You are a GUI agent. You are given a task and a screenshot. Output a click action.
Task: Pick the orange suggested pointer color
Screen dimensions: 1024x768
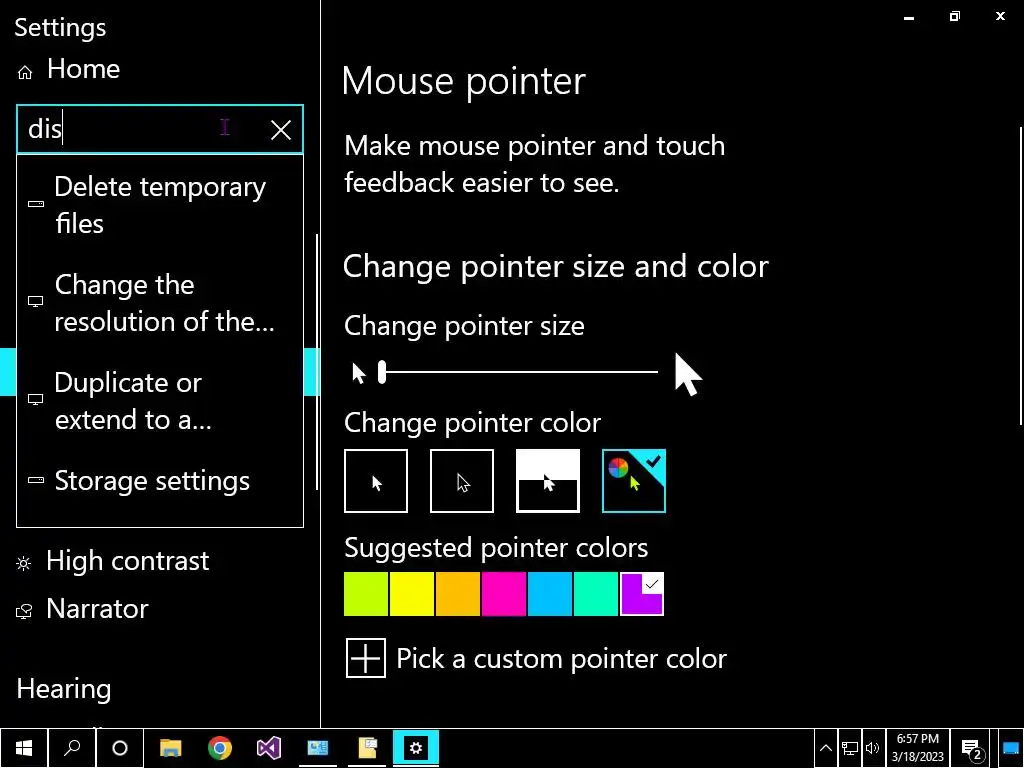click(x=458, y=594)
